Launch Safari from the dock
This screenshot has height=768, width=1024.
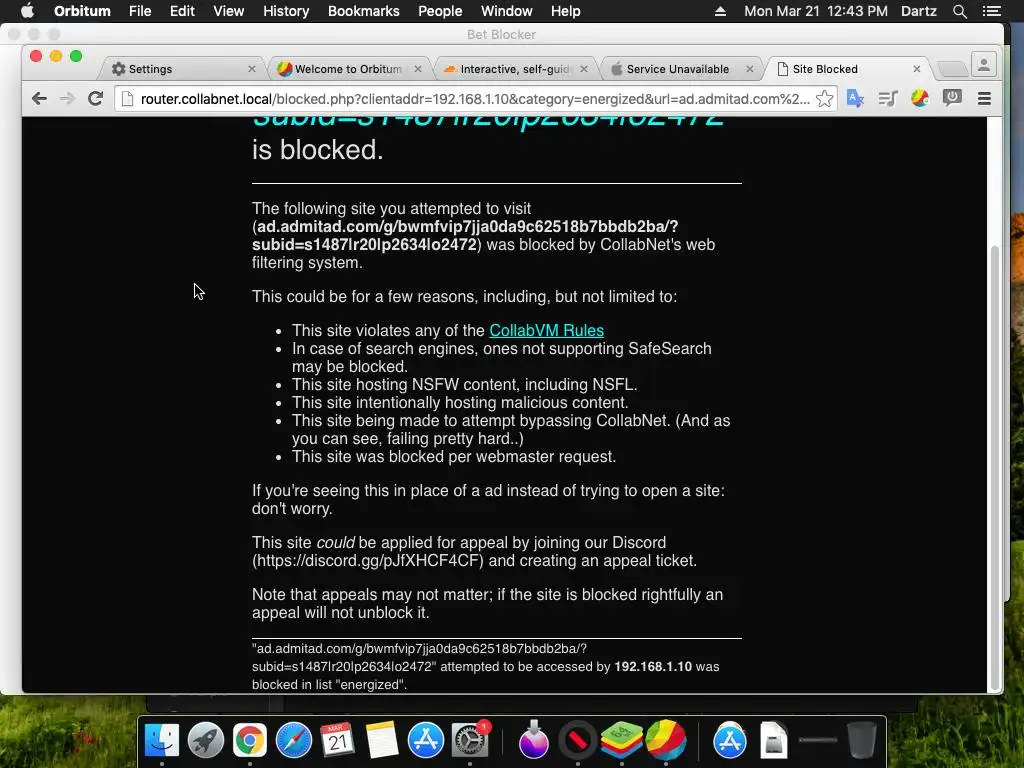tap(294, 741)
